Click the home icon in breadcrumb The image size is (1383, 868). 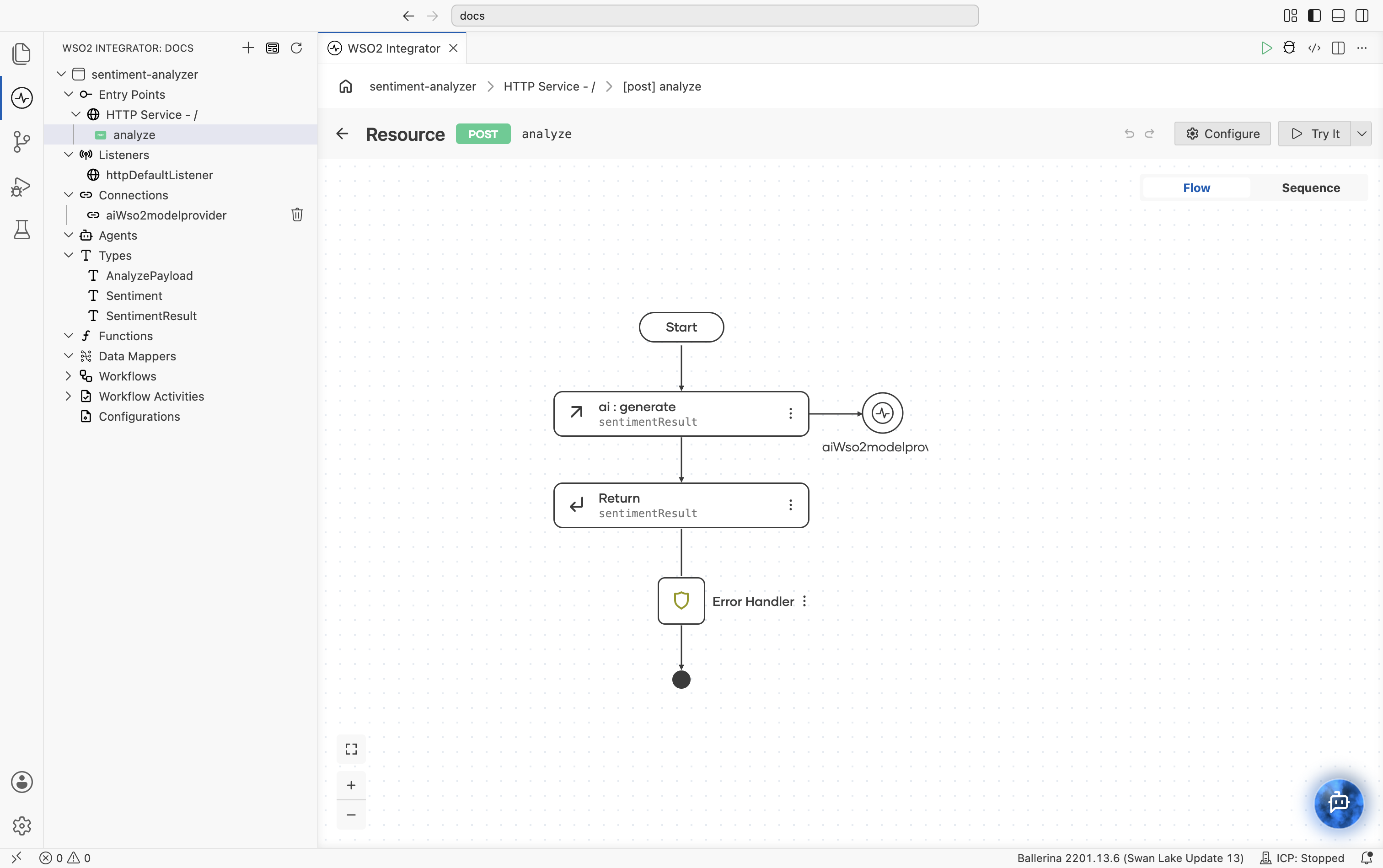coord(346,86)
